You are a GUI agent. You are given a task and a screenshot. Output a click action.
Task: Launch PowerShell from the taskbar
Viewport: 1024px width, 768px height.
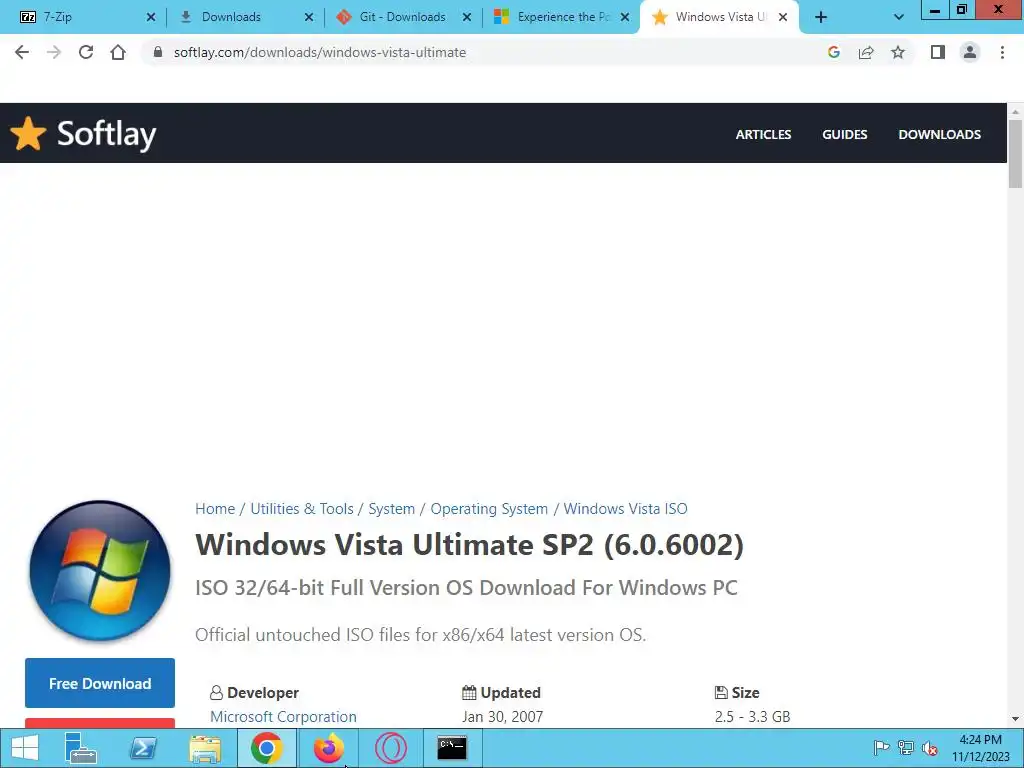tap(142, 748)
